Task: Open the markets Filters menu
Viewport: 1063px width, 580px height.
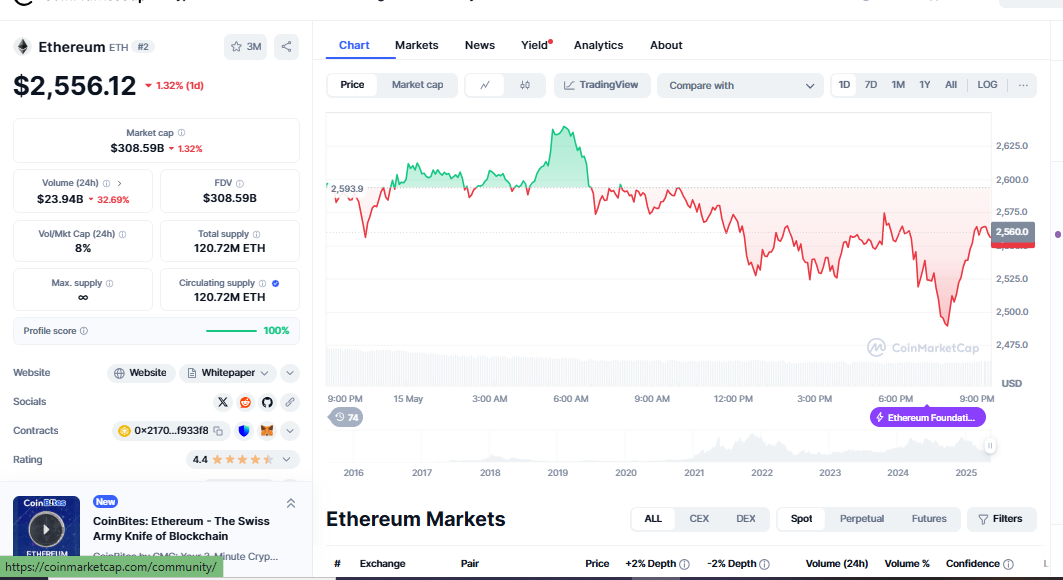Action: pos(1001,520)
